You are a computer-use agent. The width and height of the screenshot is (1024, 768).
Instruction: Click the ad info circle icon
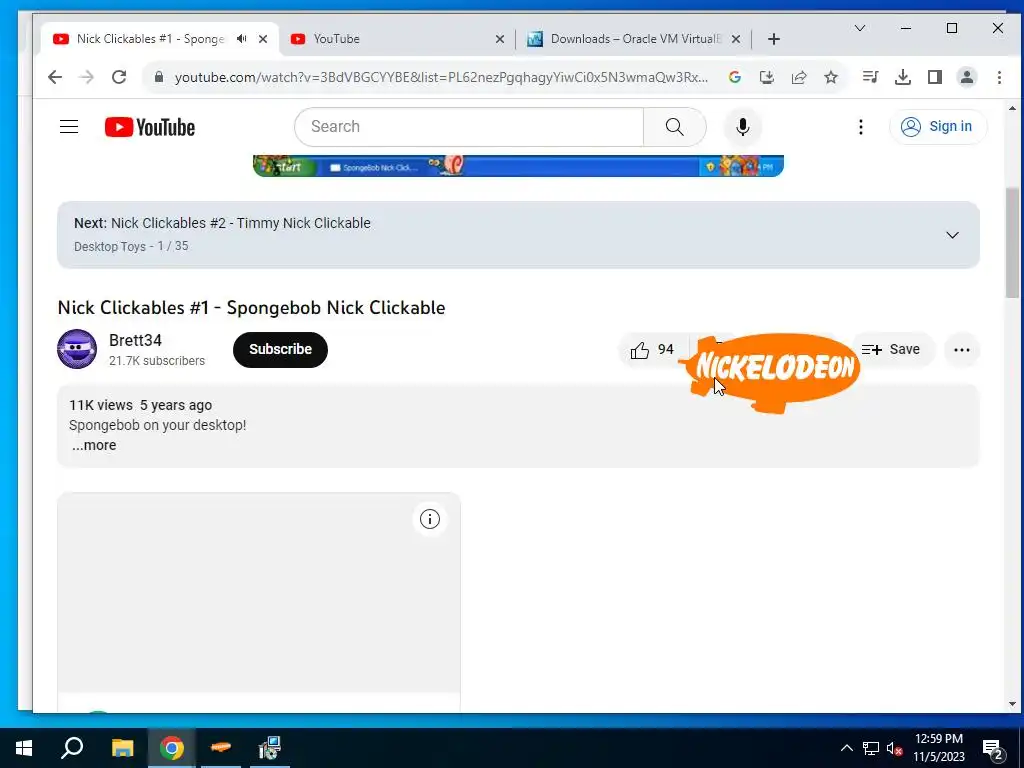coord(430,519)
